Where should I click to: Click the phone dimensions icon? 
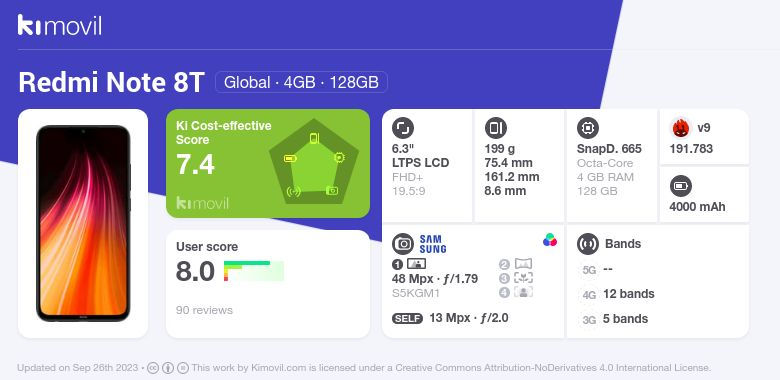495,128
